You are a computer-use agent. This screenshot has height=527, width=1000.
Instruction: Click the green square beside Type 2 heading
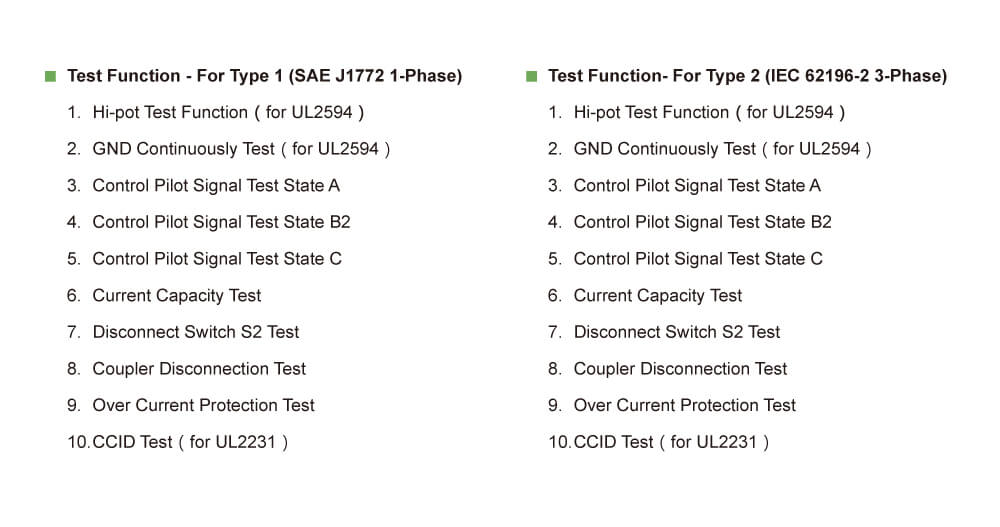(531, 76)
